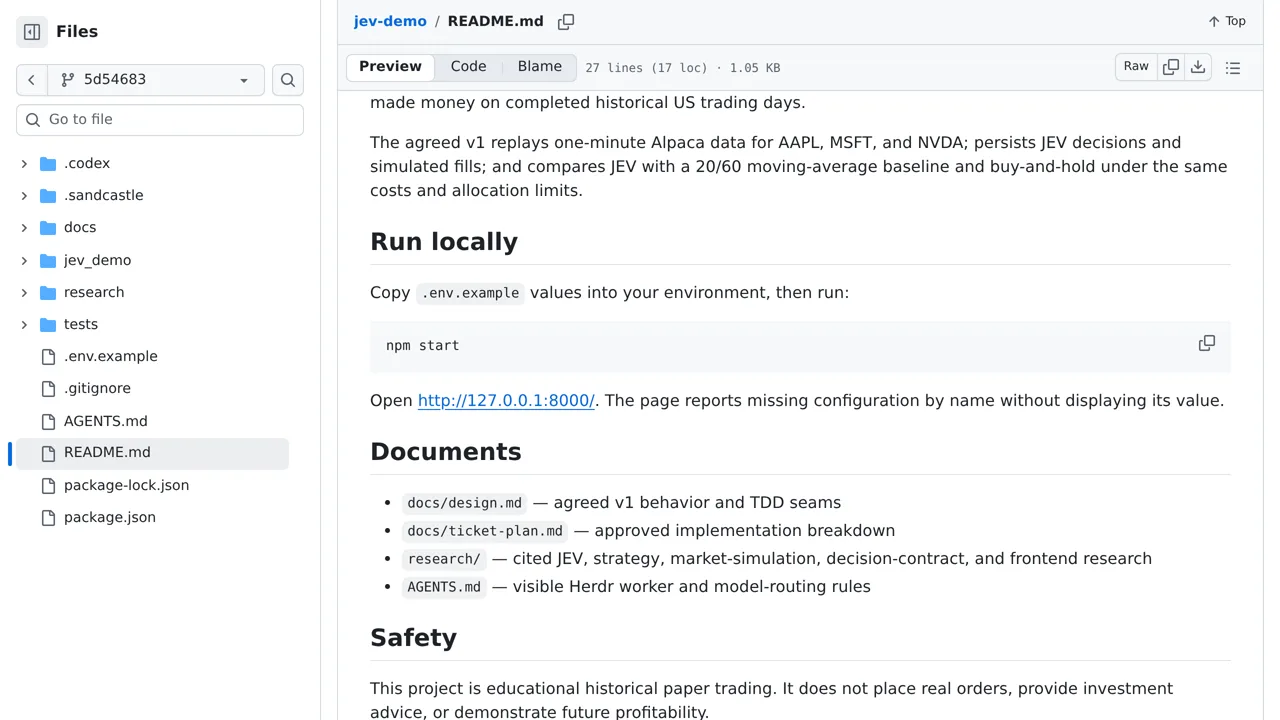The height and width of the screenshot is (720, 1280).
Task: Expand the tests folder chevron
Action: tap(24, 325)
